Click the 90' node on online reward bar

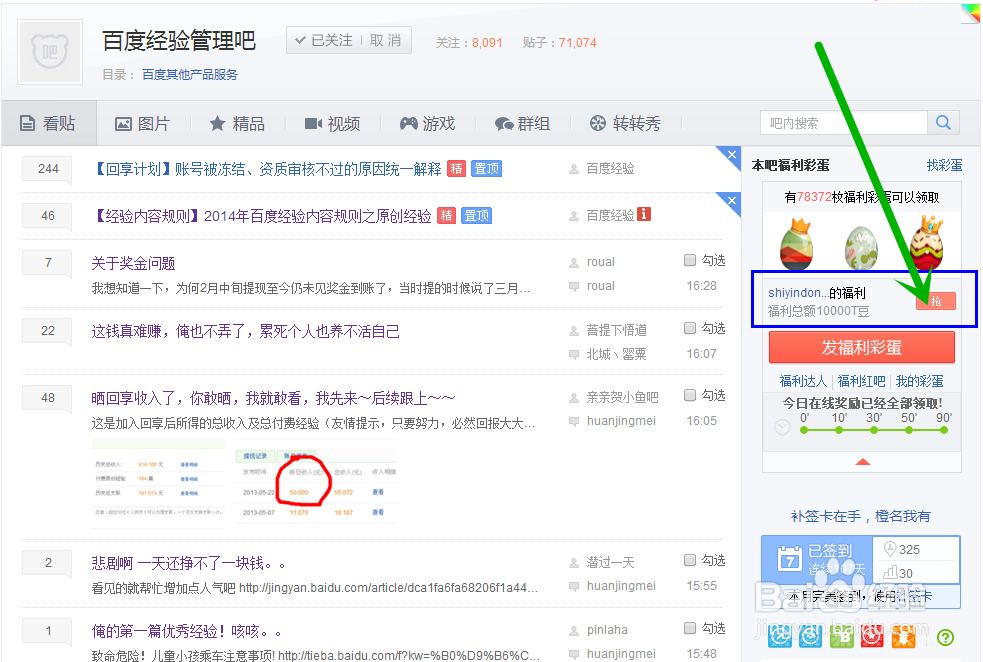(x=944, y=430)
